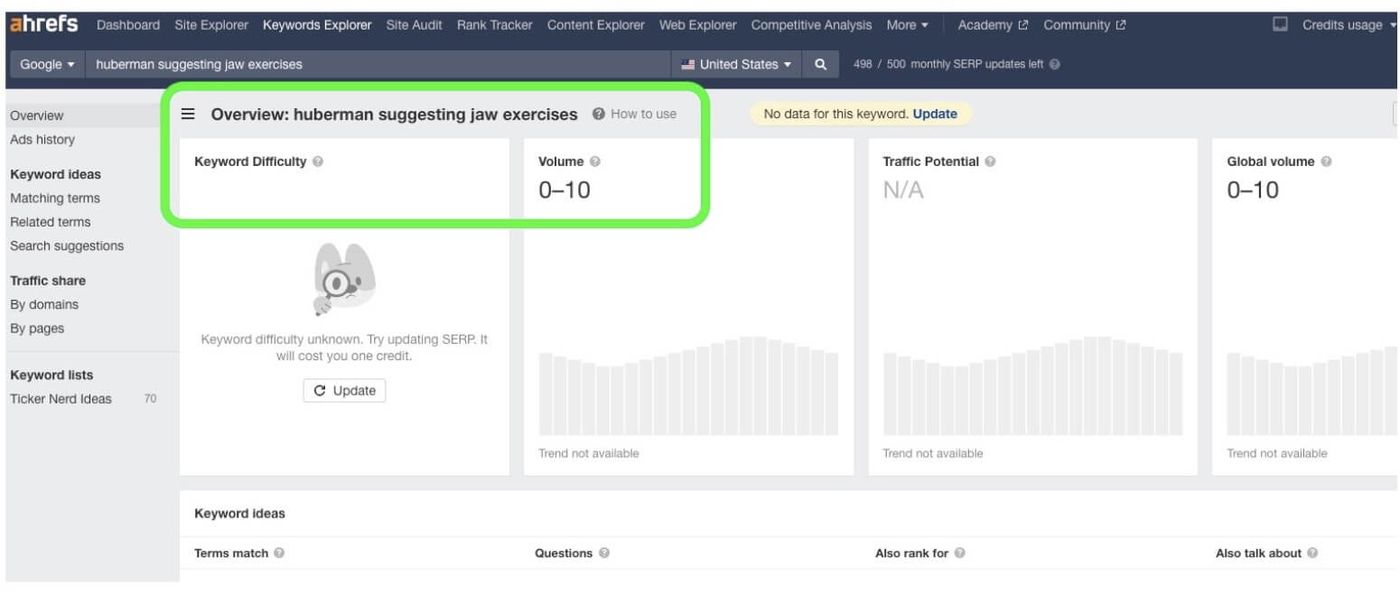This screenshot has width=1400, height=594.
Task: Click the Traffic Potential N/A value
Action: coord(903,190)
